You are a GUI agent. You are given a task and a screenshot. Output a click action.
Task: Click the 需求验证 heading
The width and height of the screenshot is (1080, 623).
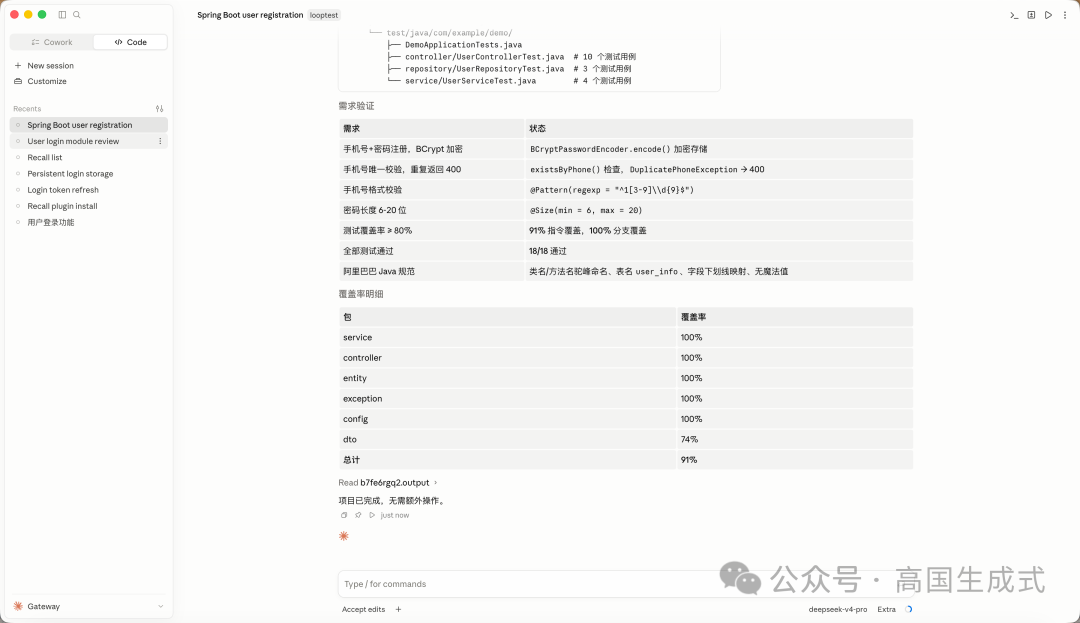click(x=356, y=106)
